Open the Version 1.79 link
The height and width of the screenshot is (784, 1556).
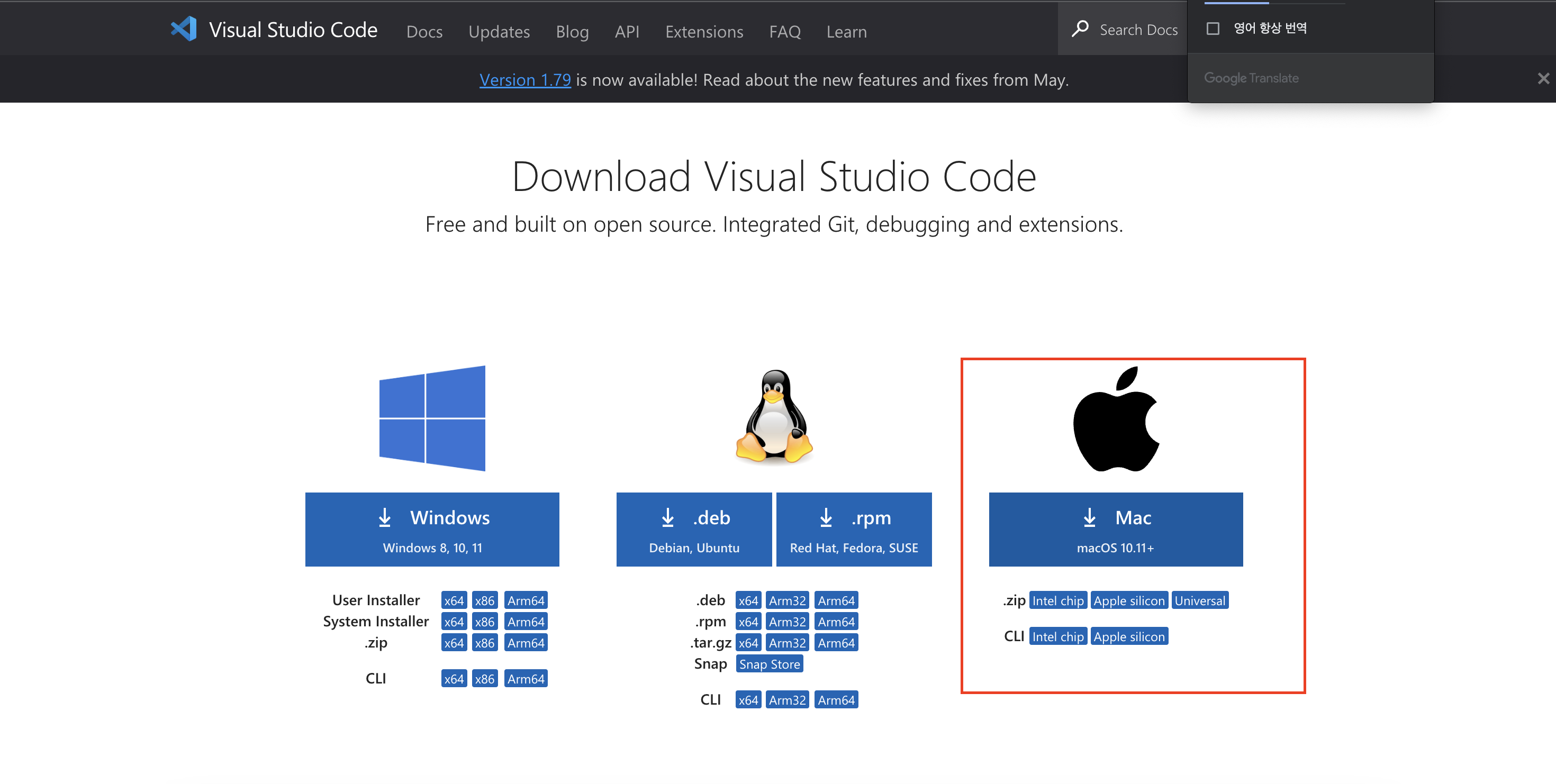coord(525,80)
